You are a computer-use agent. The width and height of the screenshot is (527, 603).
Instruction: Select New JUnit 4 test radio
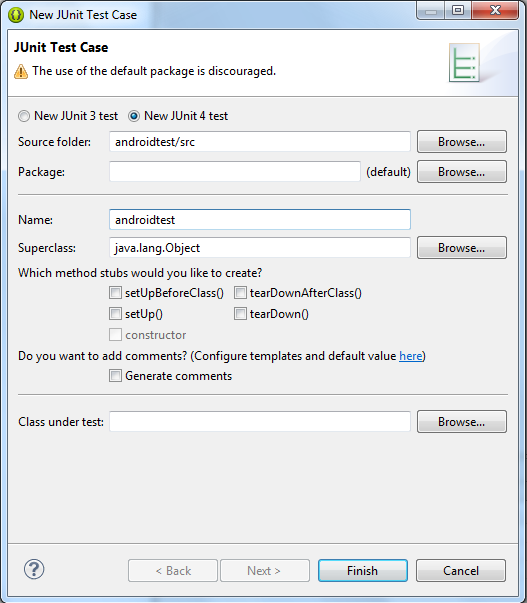pos(134,116)
